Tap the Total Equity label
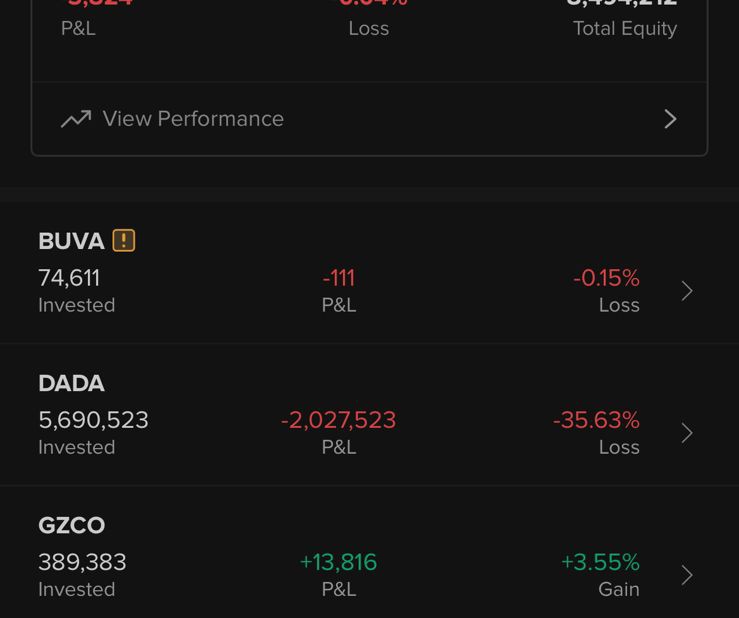The height and width of the screenshot is (618, 739). (625, 28)
